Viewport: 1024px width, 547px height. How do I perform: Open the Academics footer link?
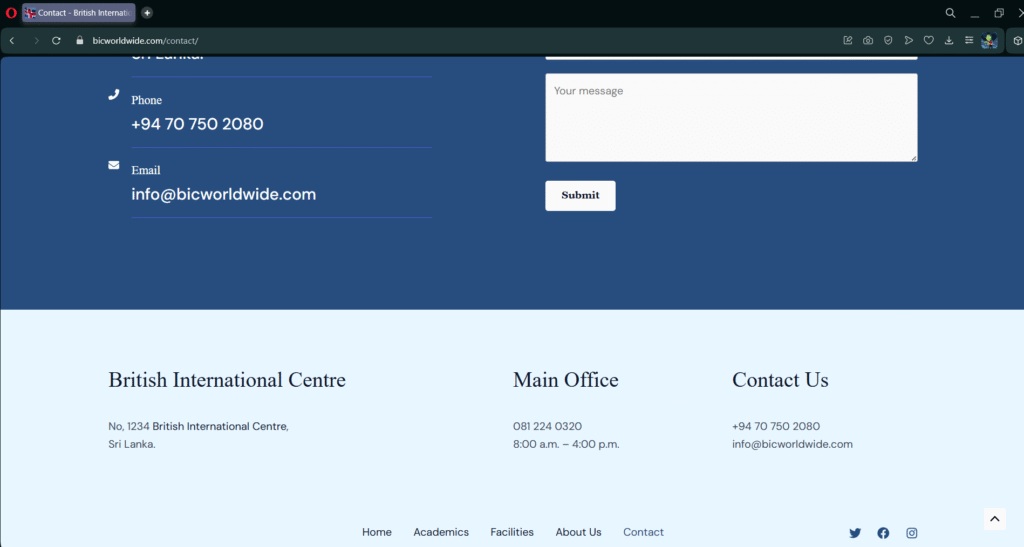[441, 532]
